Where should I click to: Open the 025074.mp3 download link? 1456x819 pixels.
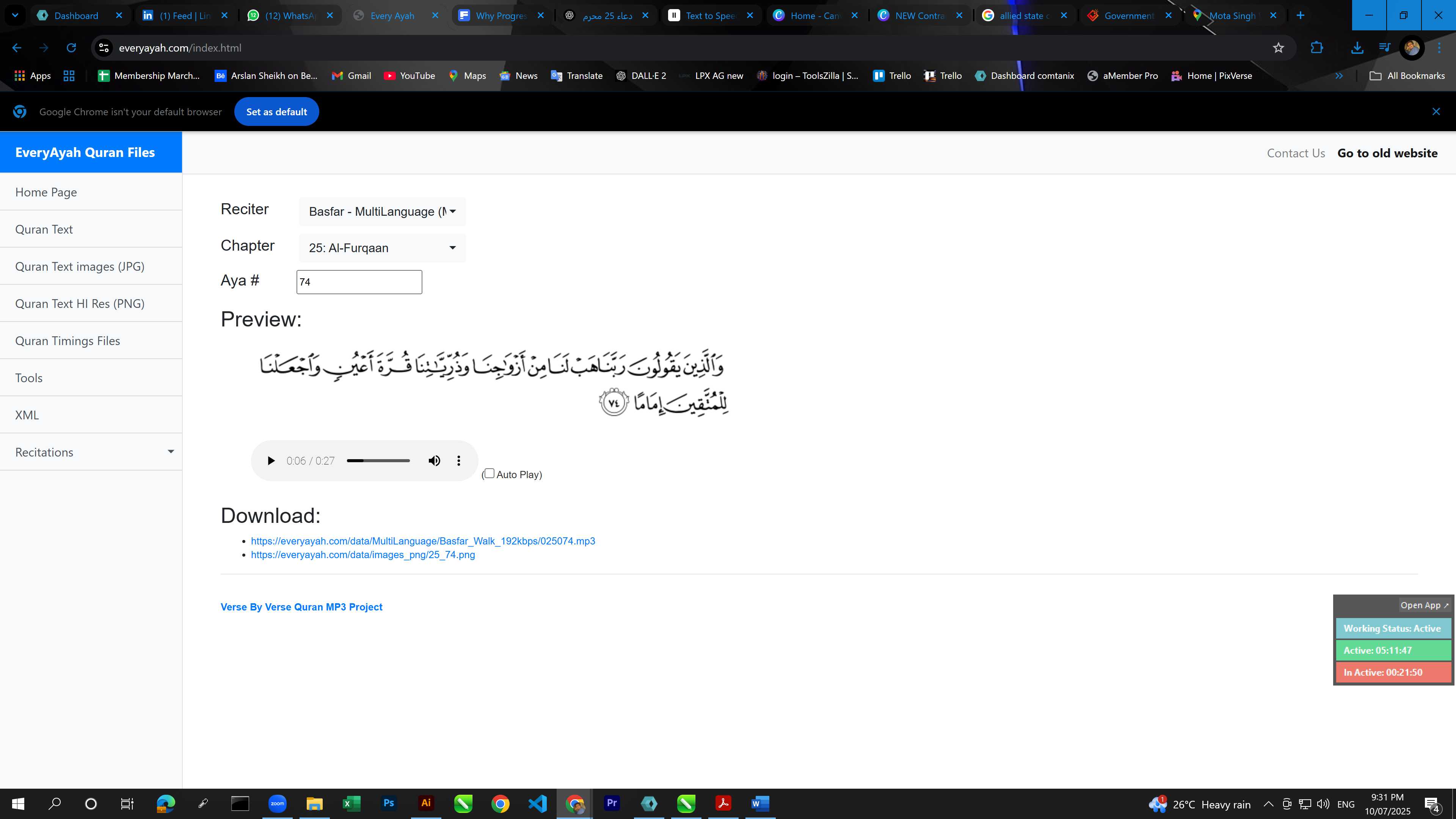tap(423, 541)
